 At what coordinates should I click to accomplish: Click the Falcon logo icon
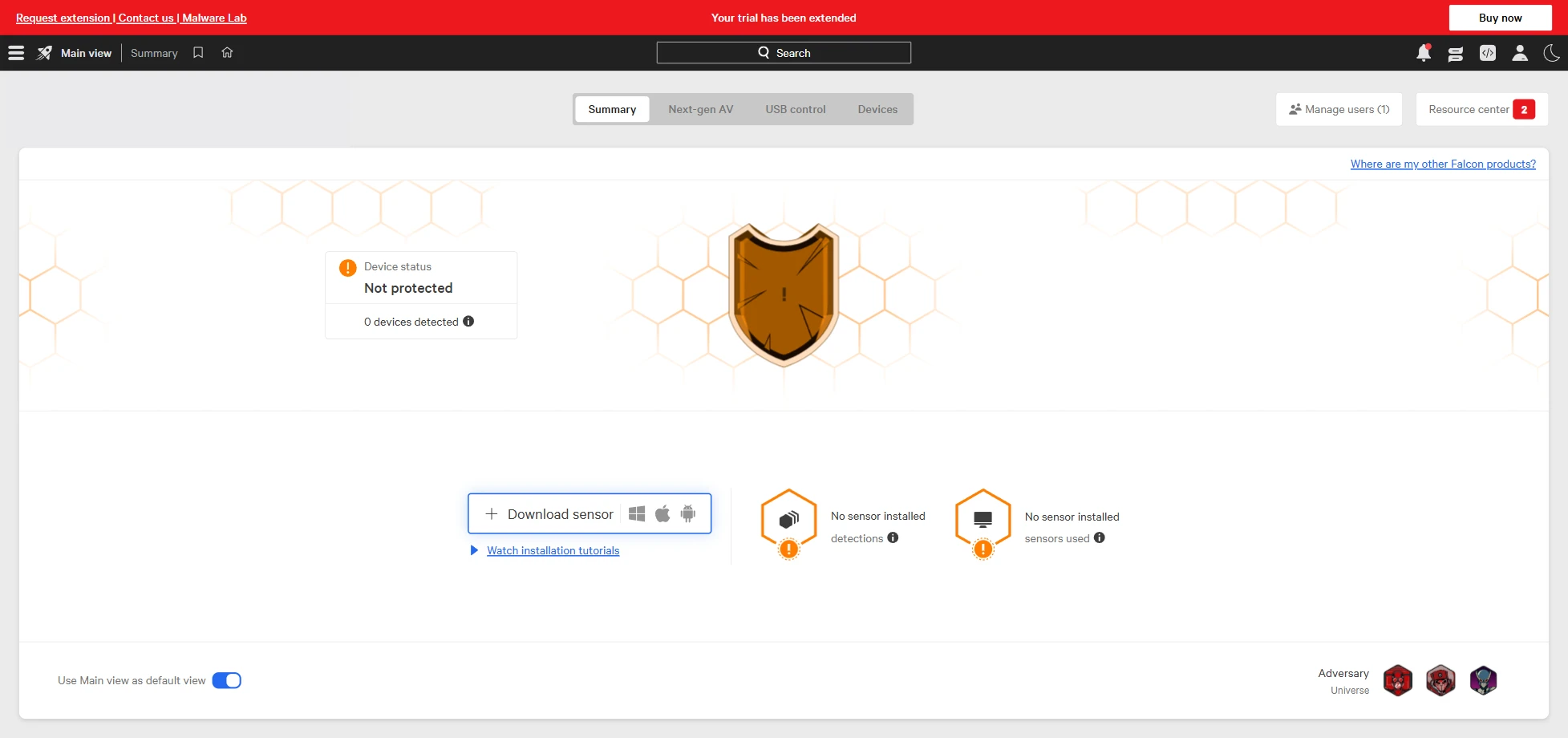[x=45, y=53]
